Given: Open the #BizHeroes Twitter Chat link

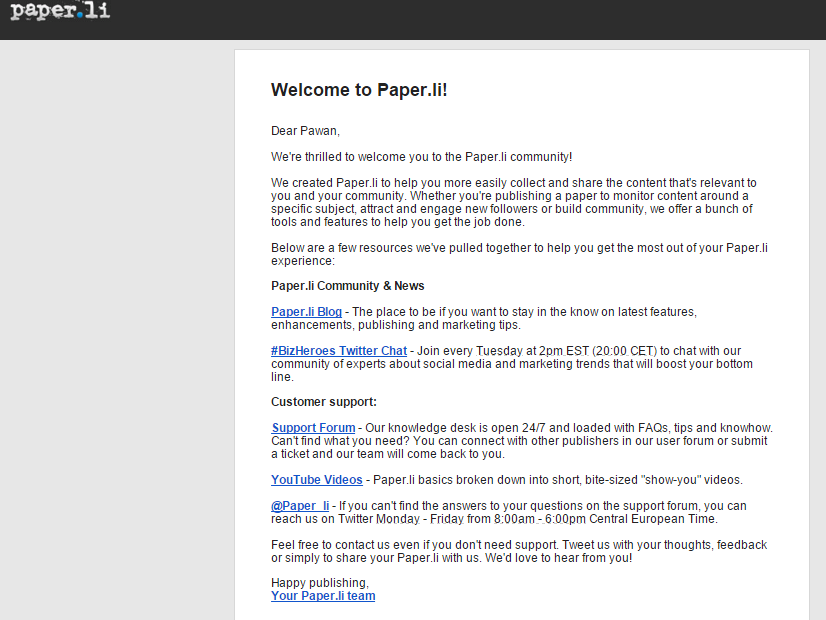Looking at the screenshot, I should [x=339, y=351].
